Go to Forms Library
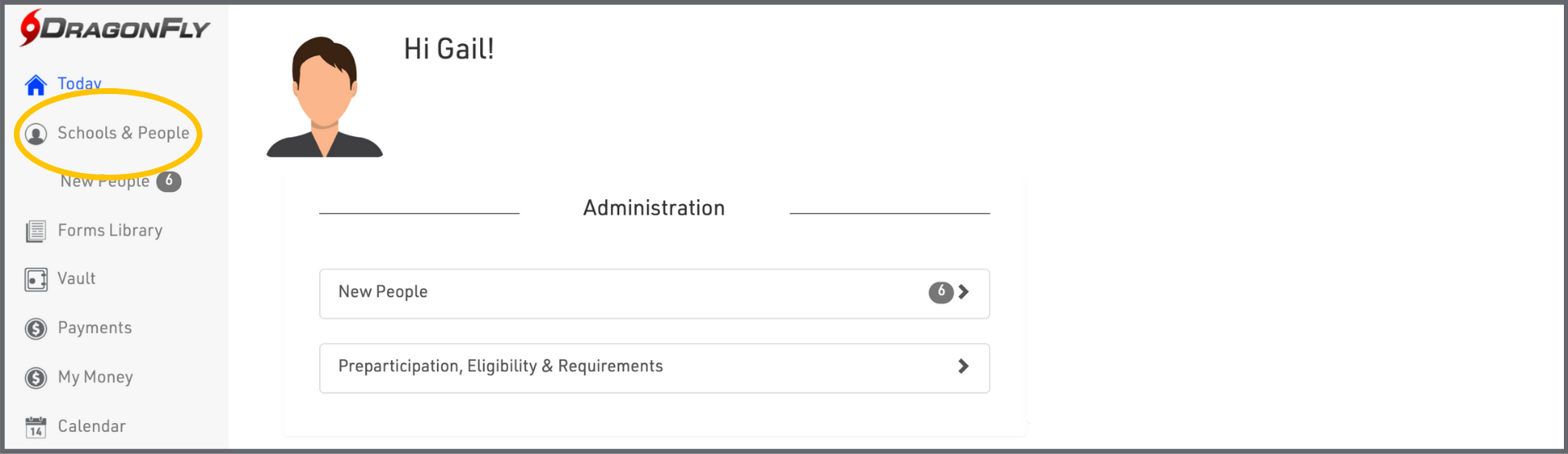 (x=110, y=231)
